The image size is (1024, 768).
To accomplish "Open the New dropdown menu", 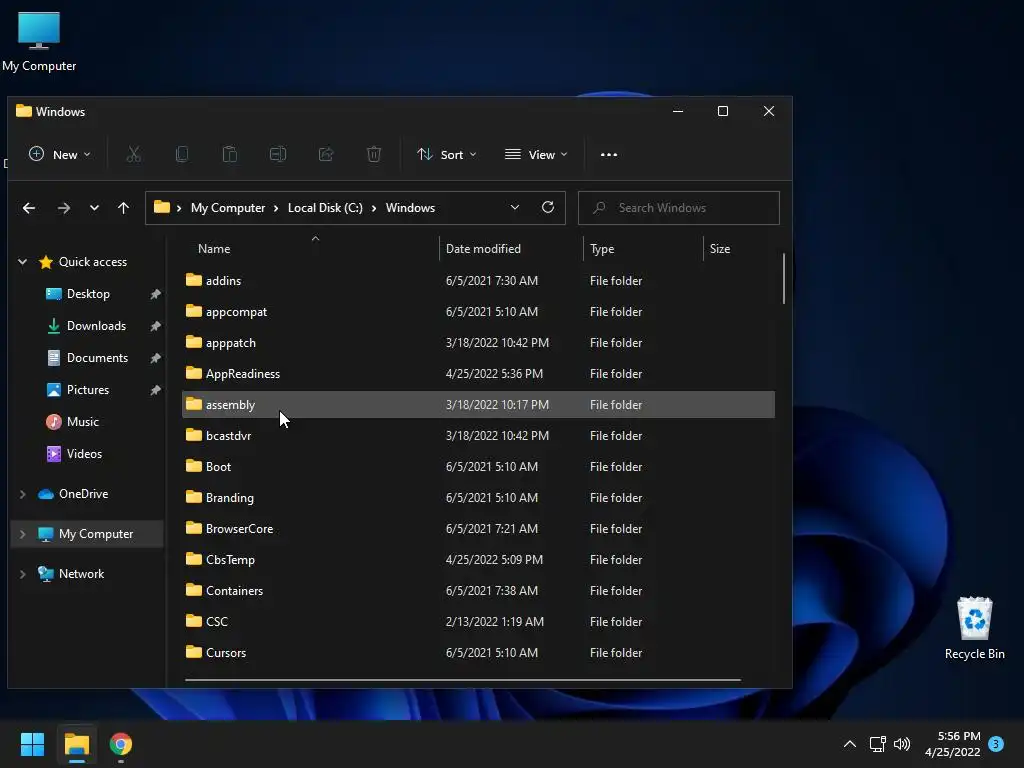I will (x=59, y=155).
